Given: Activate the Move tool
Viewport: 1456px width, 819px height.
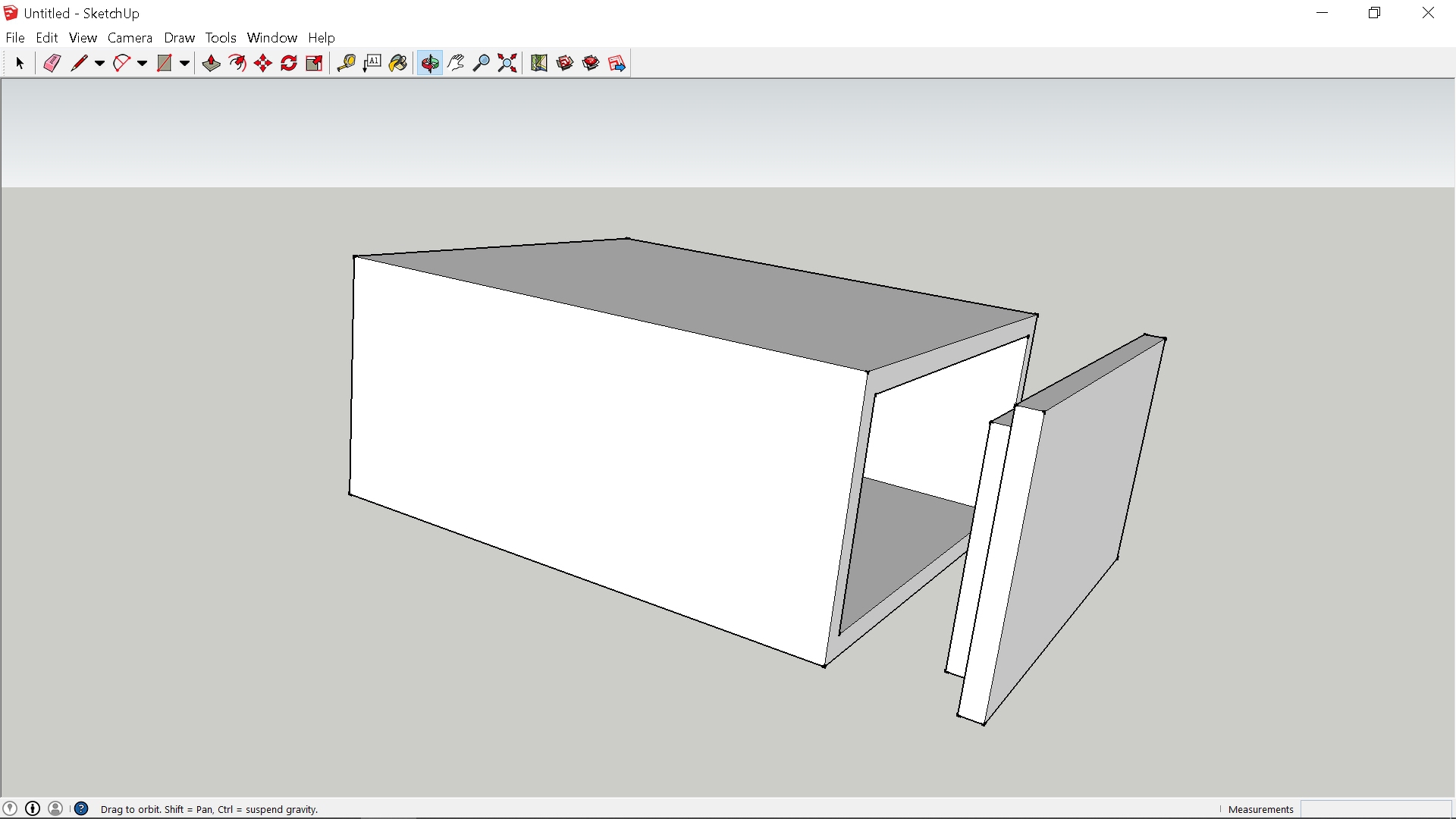Looking at the screenshot, I should (x=263, y=64).
